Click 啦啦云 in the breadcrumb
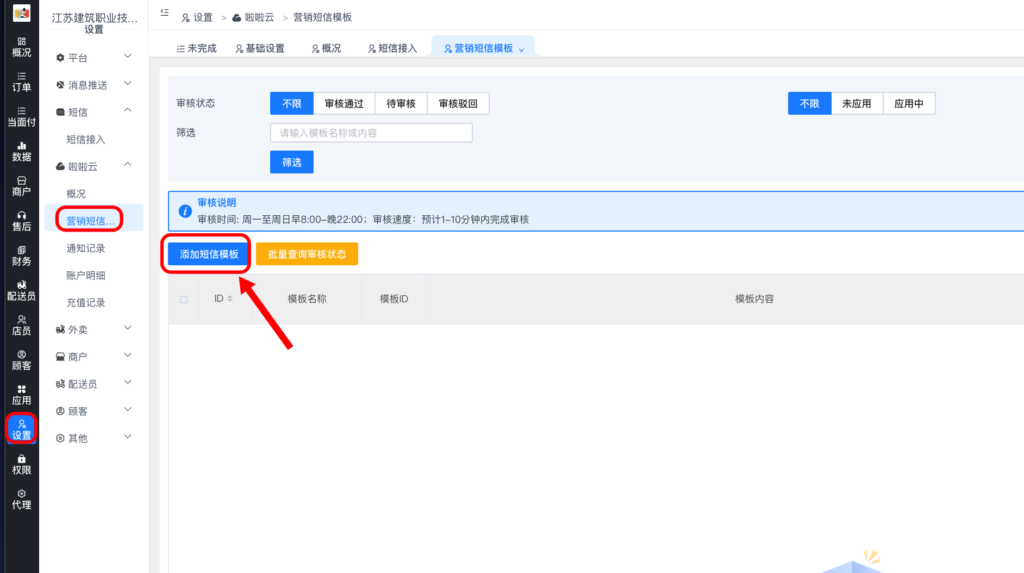This screenshot has height=573, width=1024. click(253, 17)
